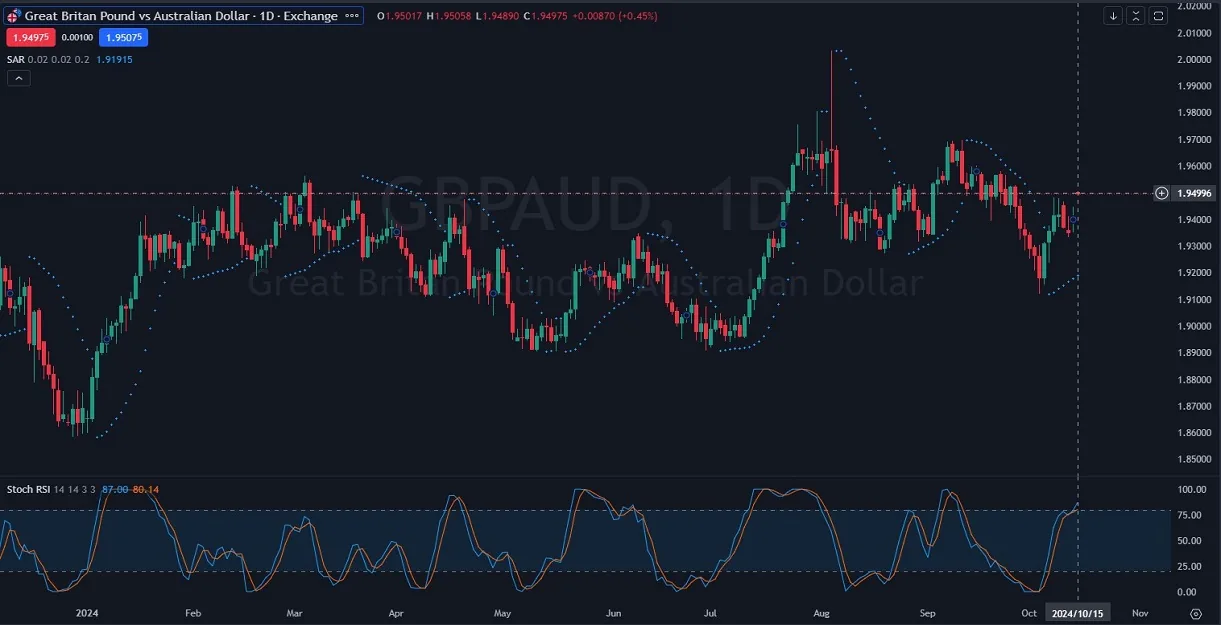Viewport: 1221px width, 625px height.
Task: Select the Stoch RSI indicator legend label
Action: (x=27, y=489)
